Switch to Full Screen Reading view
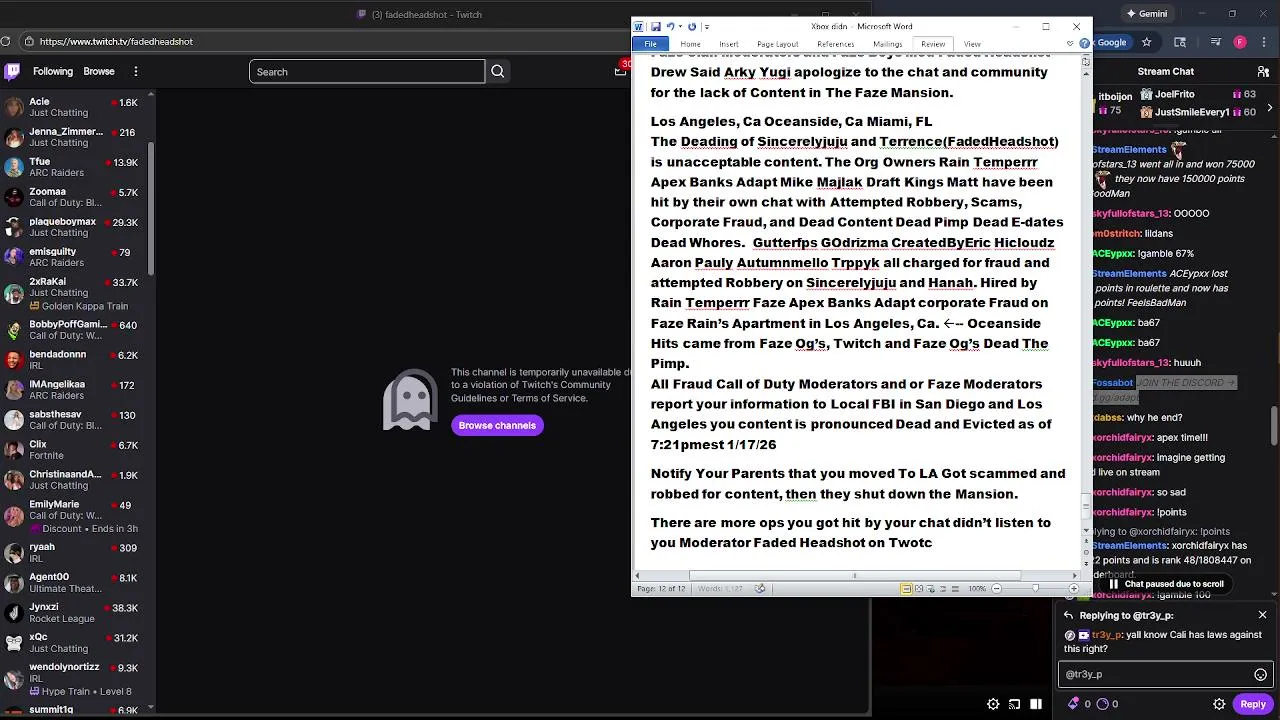The width and height of the screenshot is (1280, 720). [918, 588]
